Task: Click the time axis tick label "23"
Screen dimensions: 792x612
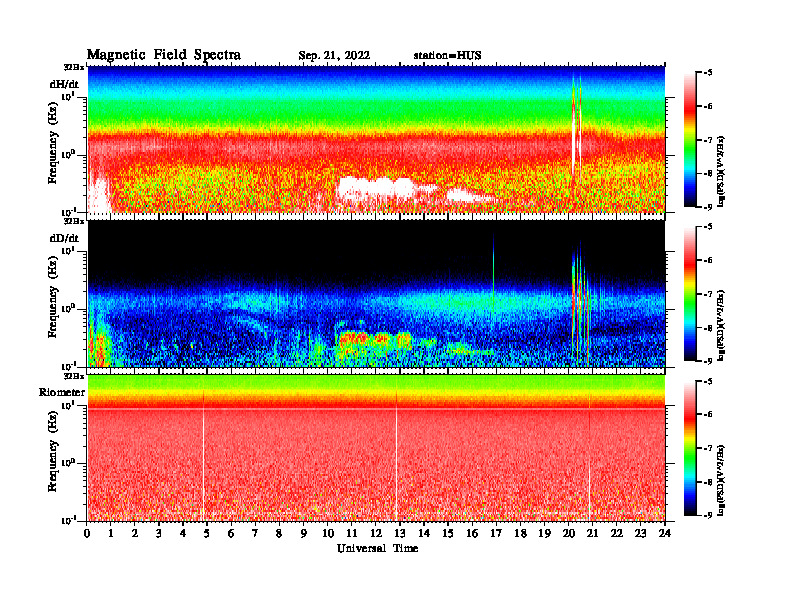Action: (x=640, y=533)
